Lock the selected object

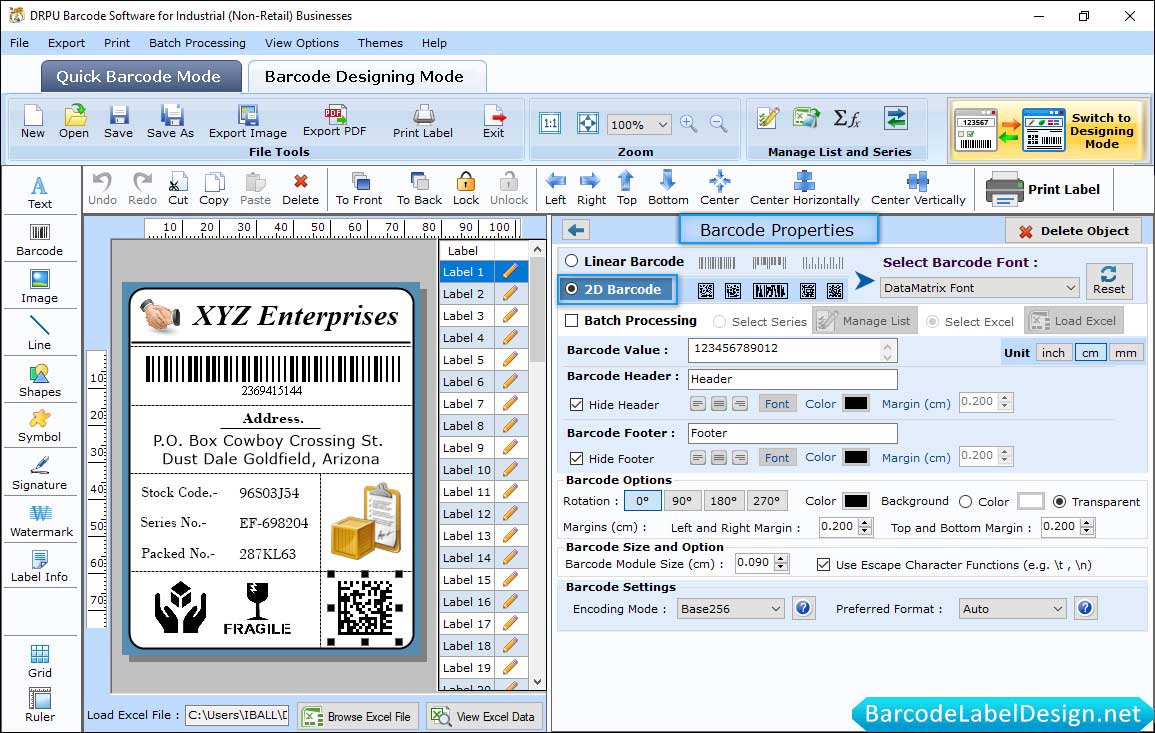pos(466,189)
